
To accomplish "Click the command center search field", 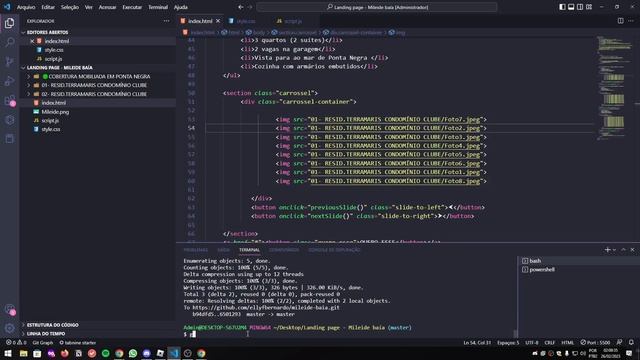I will pyautogui.click(x=377, y=7).
